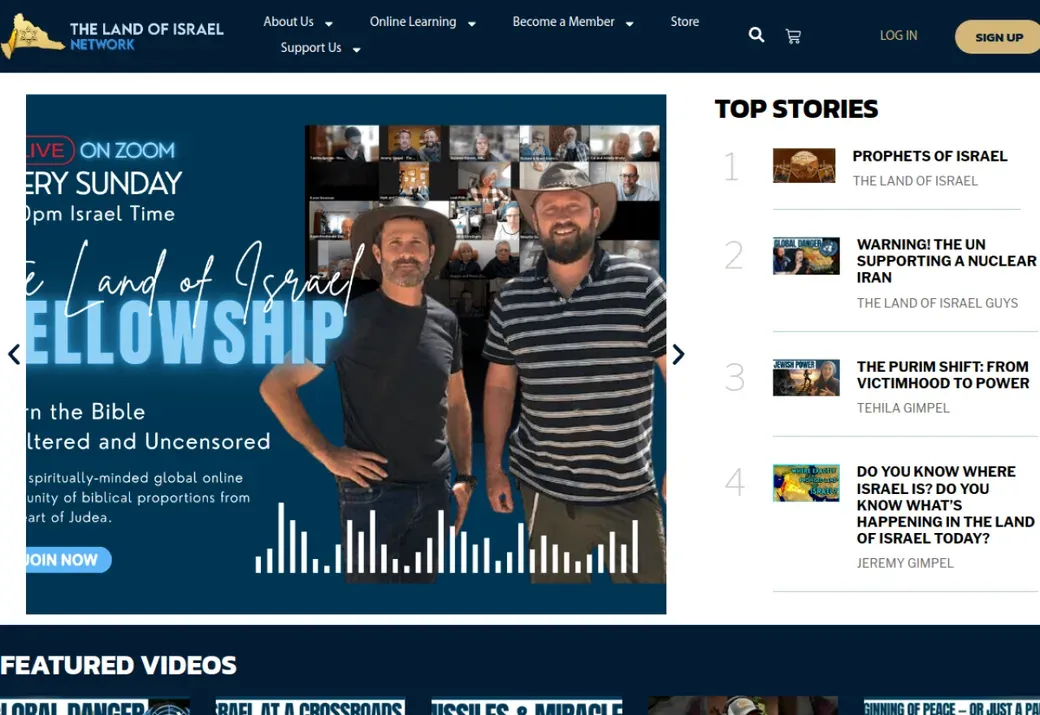1040x715 pixels.
Task: Expand the About Us dropdown arrow
Action: 328,24
